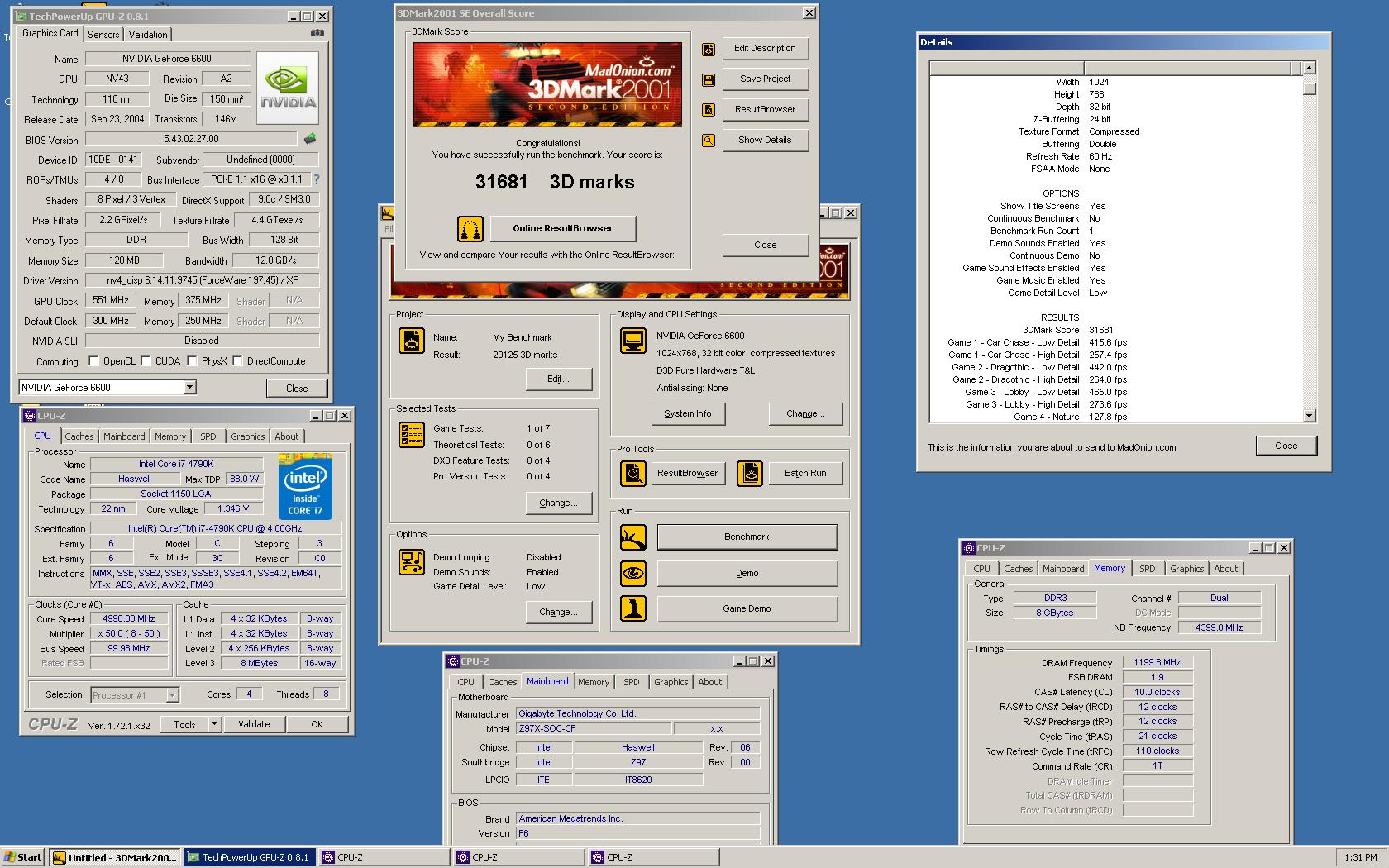Open the Caches tab in CPU-Z processor window
The image size is (1389, 868).
coord(79,436)
